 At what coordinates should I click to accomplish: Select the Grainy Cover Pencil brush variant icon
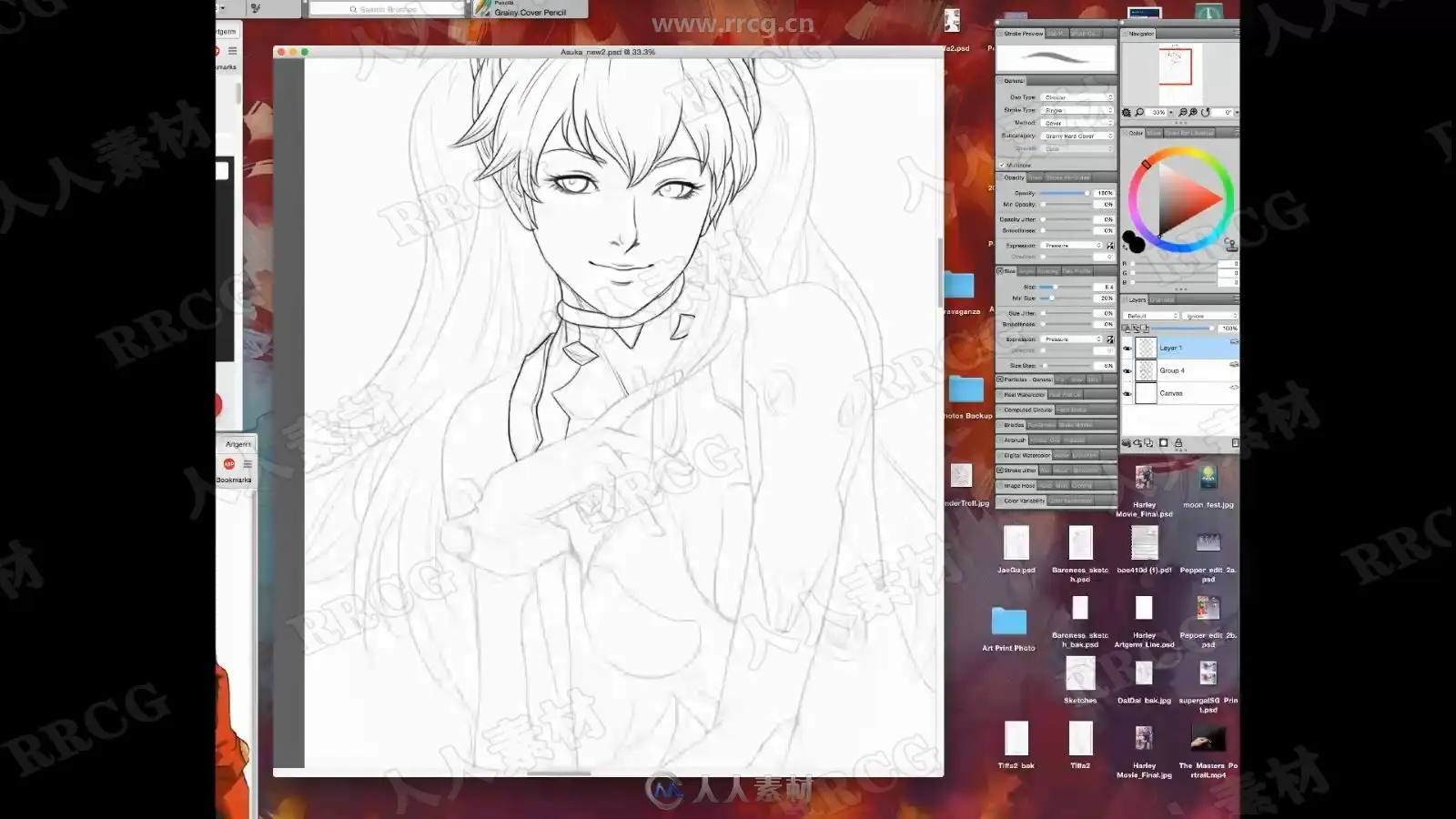click(481, 9)
